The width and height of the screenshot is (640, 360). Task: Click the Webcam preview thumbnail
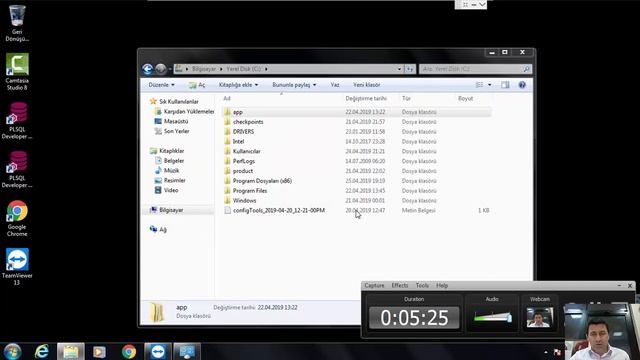point(540,317)
